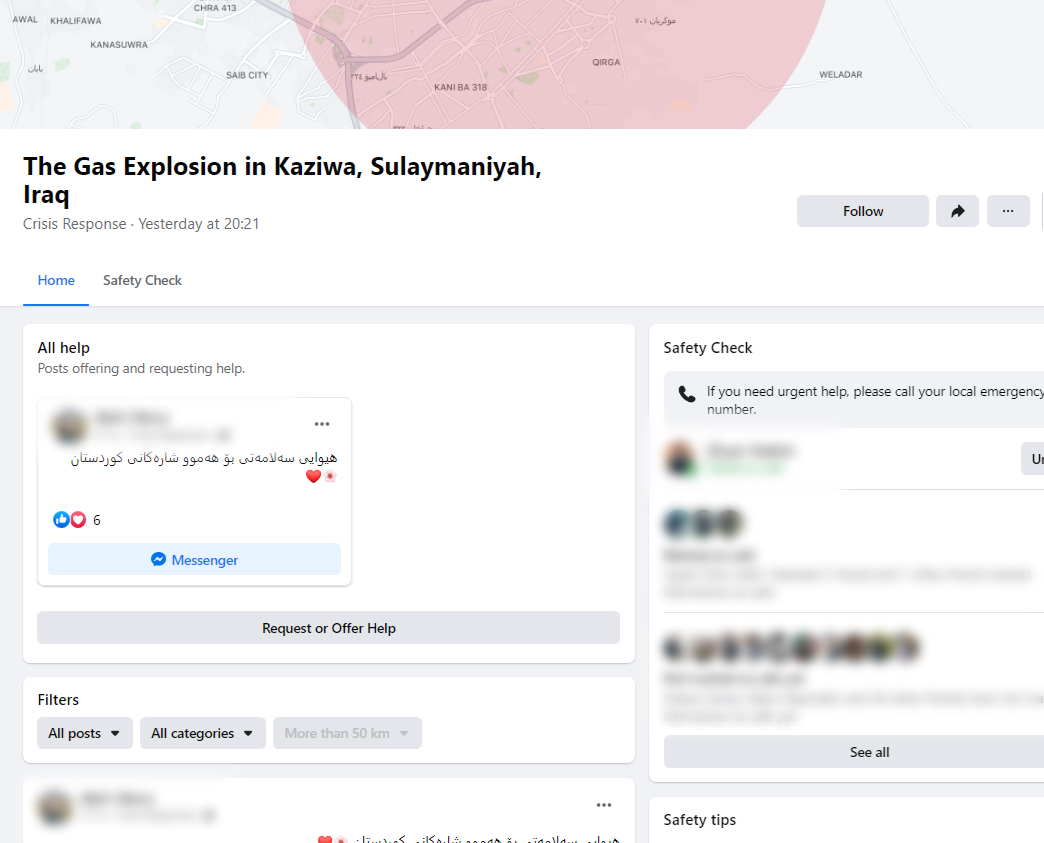Click See all in Safety Check panel
Image resolution: width=1044 pixels, height=843 pixels.
[868, 752]
